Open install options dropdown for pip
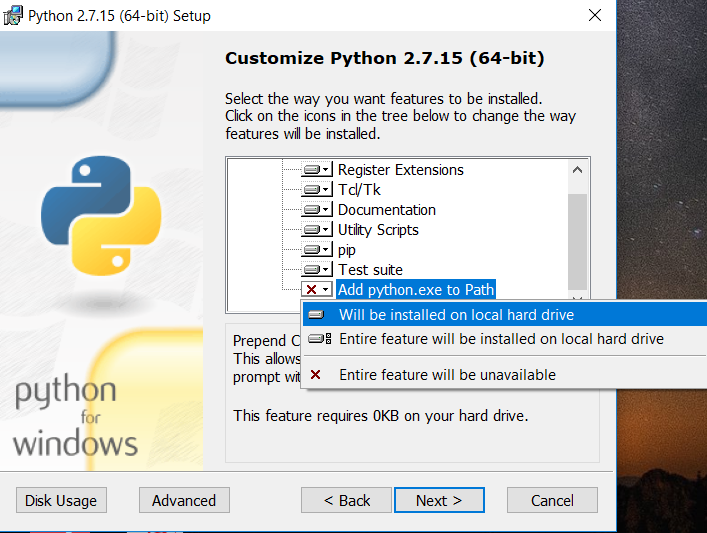The image size is (707, 533). [317, 249]
